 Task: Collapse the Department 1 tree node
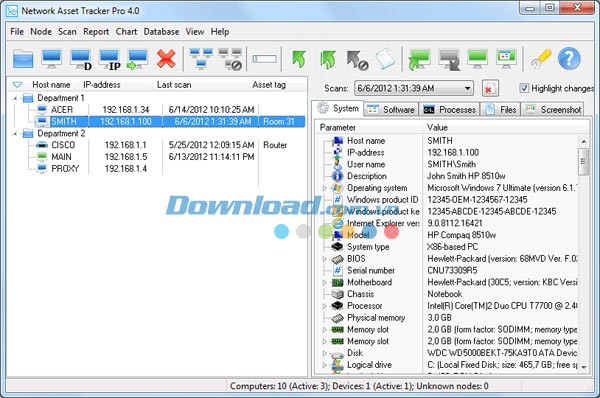15,99
